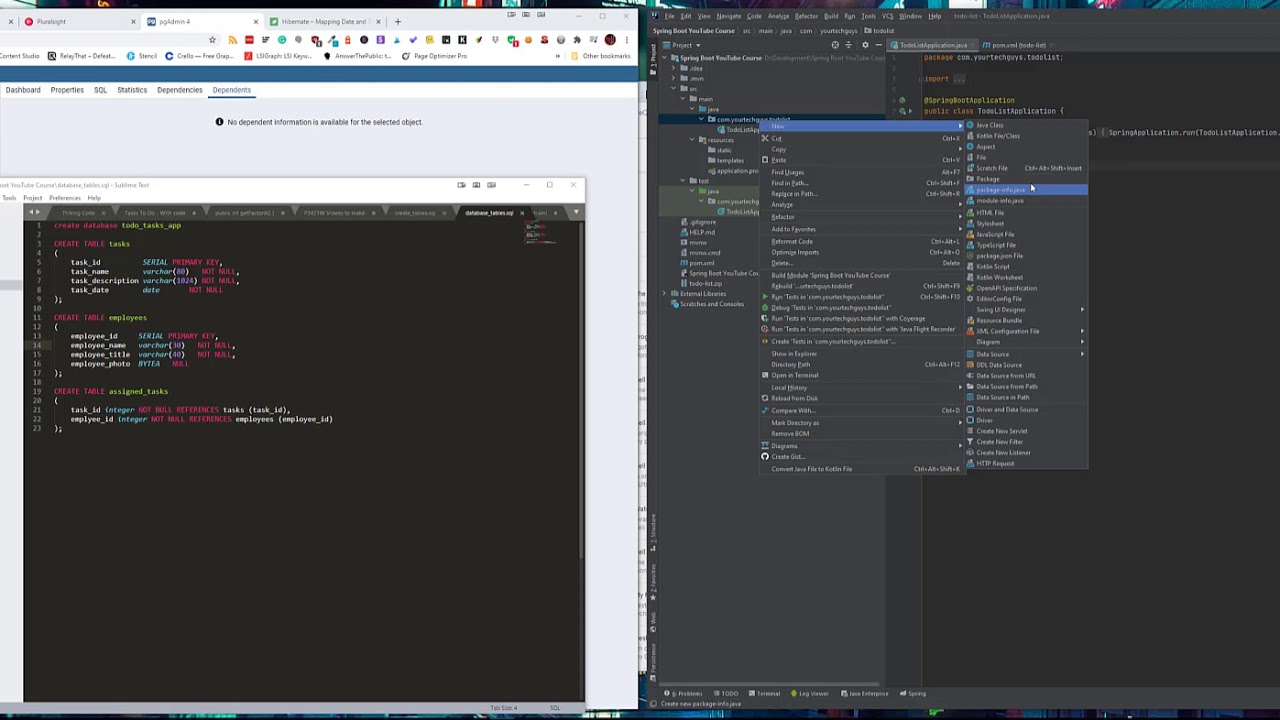Click the OpenAPI Specification icon
The height and width of the screenshot is (720, 1280).
coord(970,288)
